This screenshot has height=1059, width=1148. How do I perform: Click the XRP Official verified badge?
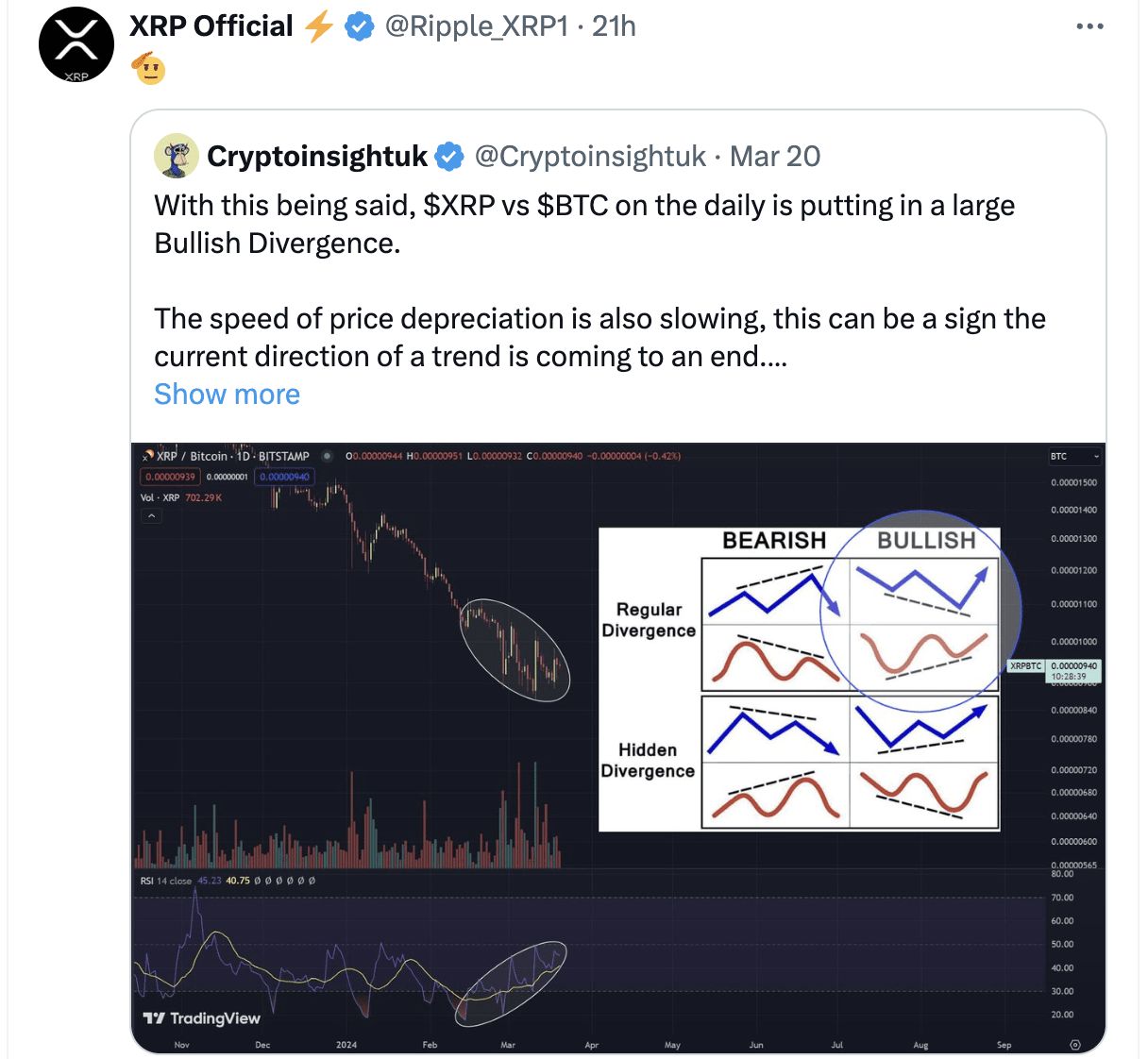[360, 26]
